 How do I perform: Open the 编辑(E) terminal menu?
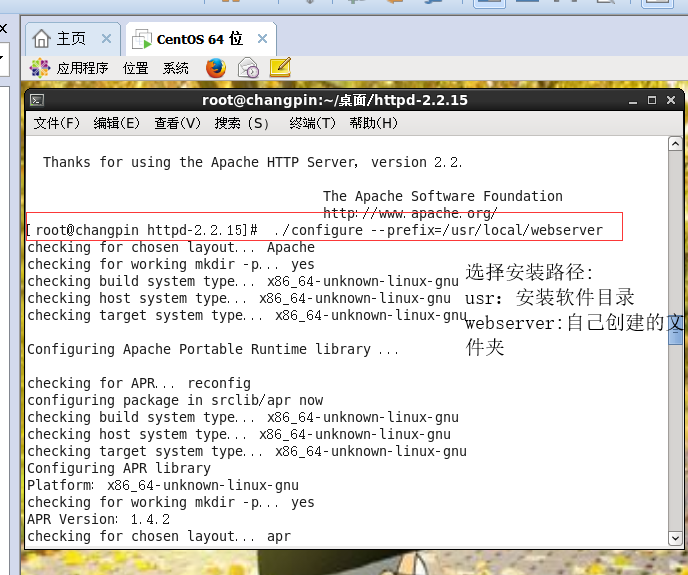[x=116, y=123]
